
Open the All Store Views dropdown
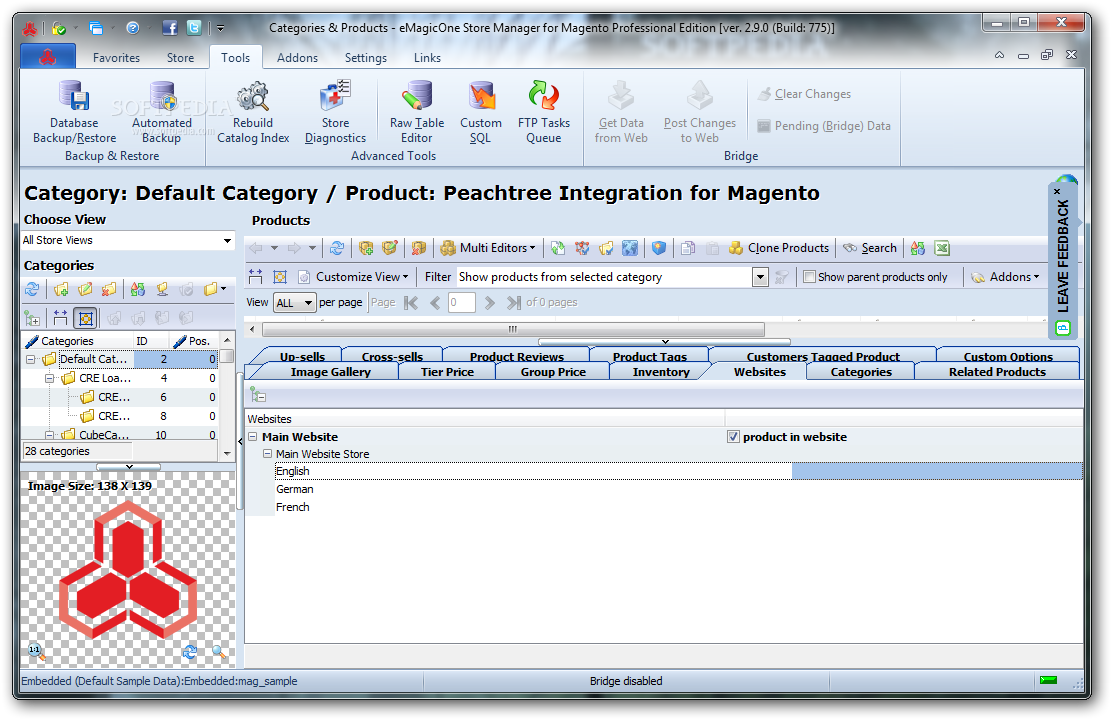[227, 240]
